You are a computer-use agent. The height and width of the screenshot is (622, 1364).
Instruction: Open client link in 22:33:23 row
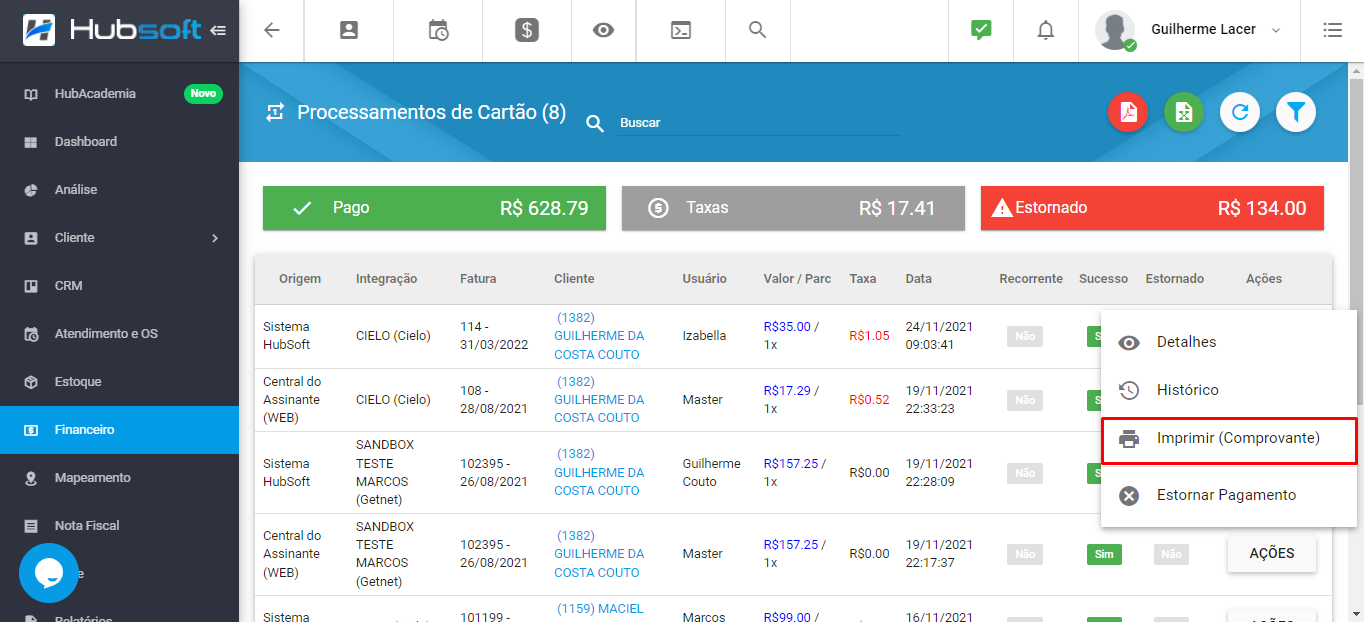(x=597, y=400)
